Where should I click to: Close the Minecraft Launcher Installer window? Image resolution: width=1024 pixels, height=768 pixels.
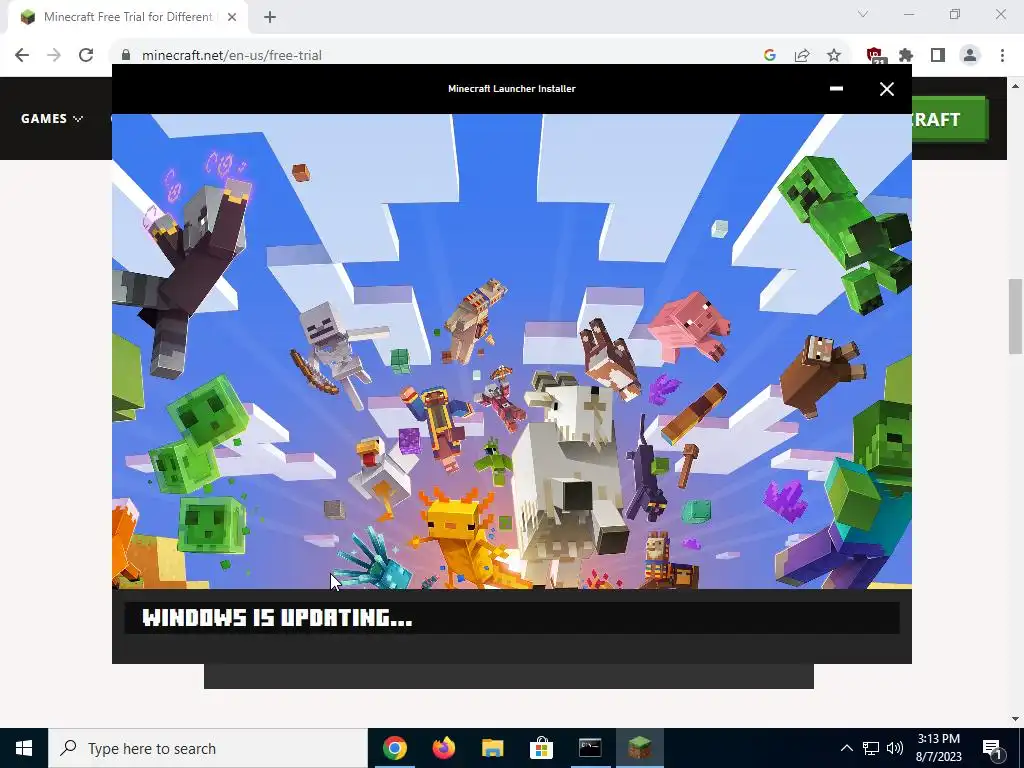[x=886, y=89]
